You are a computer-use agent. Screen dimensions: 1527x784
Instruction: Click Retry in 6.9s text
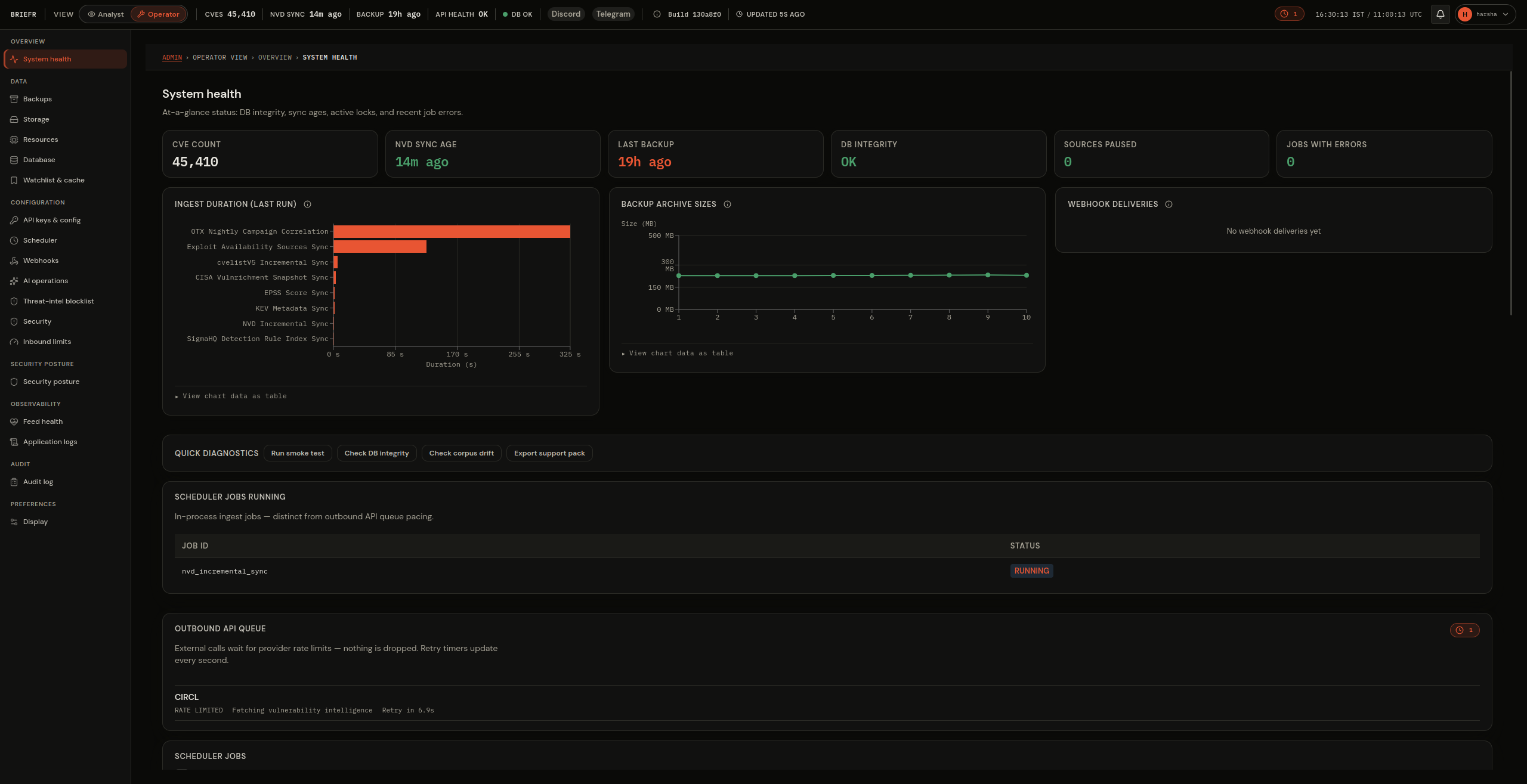[408, 711]
